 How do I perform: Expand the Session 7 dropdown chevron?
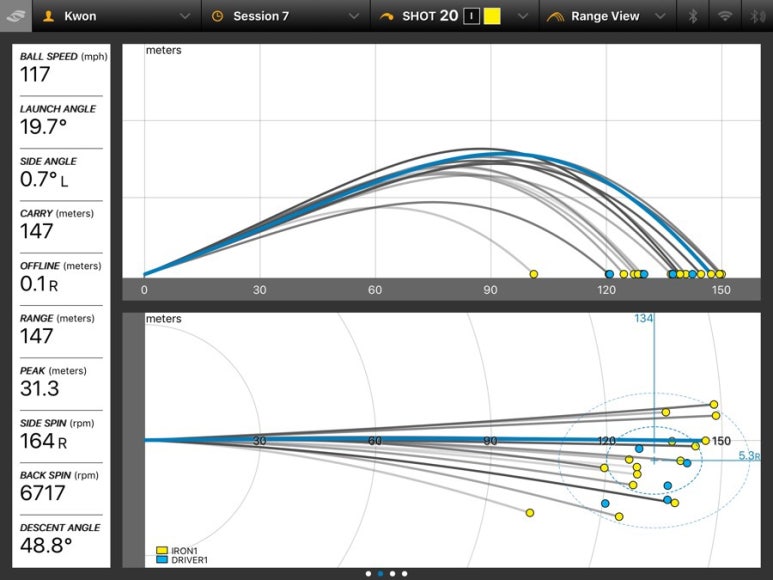tap(354, 16)
